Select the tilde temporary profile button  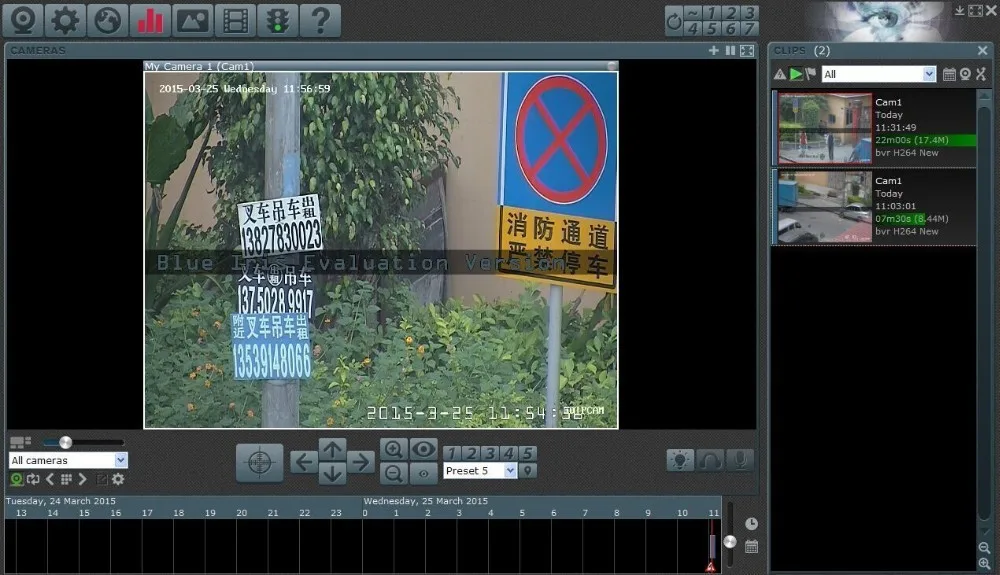coord(693,13)
